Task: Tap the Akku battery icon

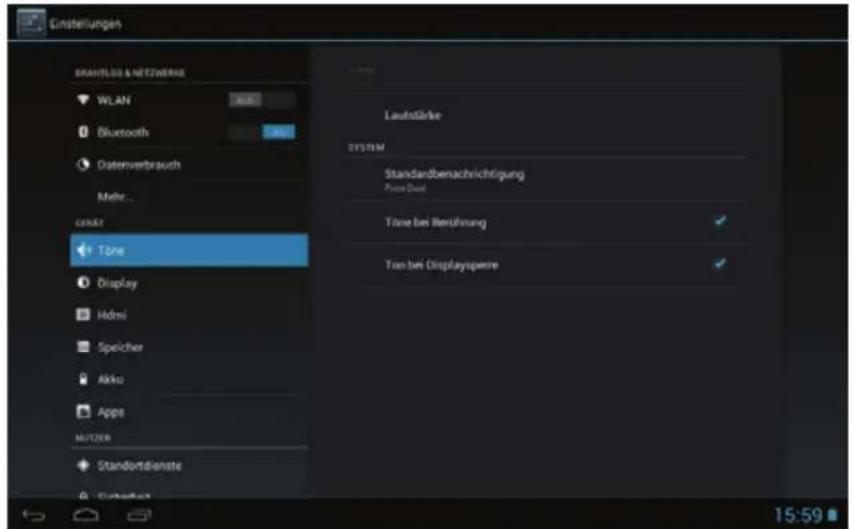Action: pos(83,379)
